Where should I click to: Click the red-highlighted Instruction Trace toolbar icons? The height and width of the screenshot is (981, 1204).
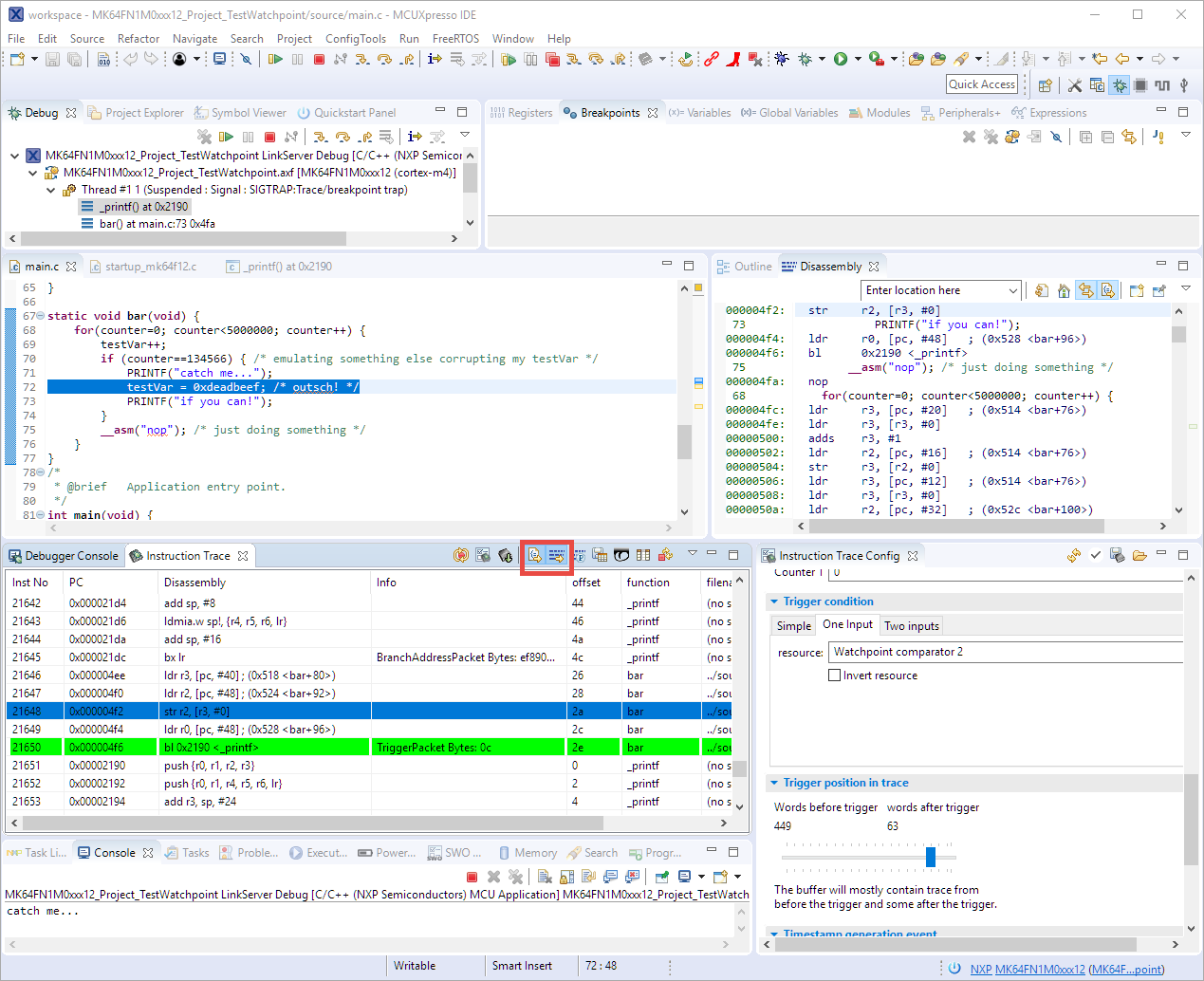pos(546,555)
